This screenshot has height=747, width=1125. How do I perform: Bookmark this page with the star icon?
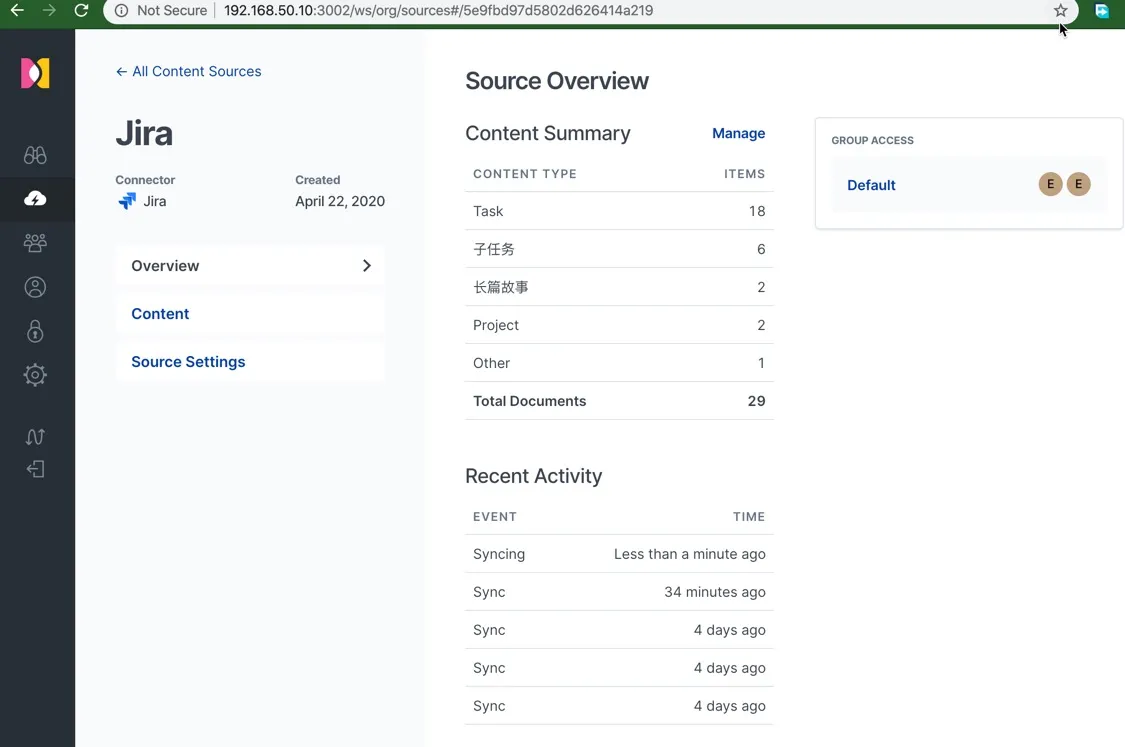(x=1060, y=11)
